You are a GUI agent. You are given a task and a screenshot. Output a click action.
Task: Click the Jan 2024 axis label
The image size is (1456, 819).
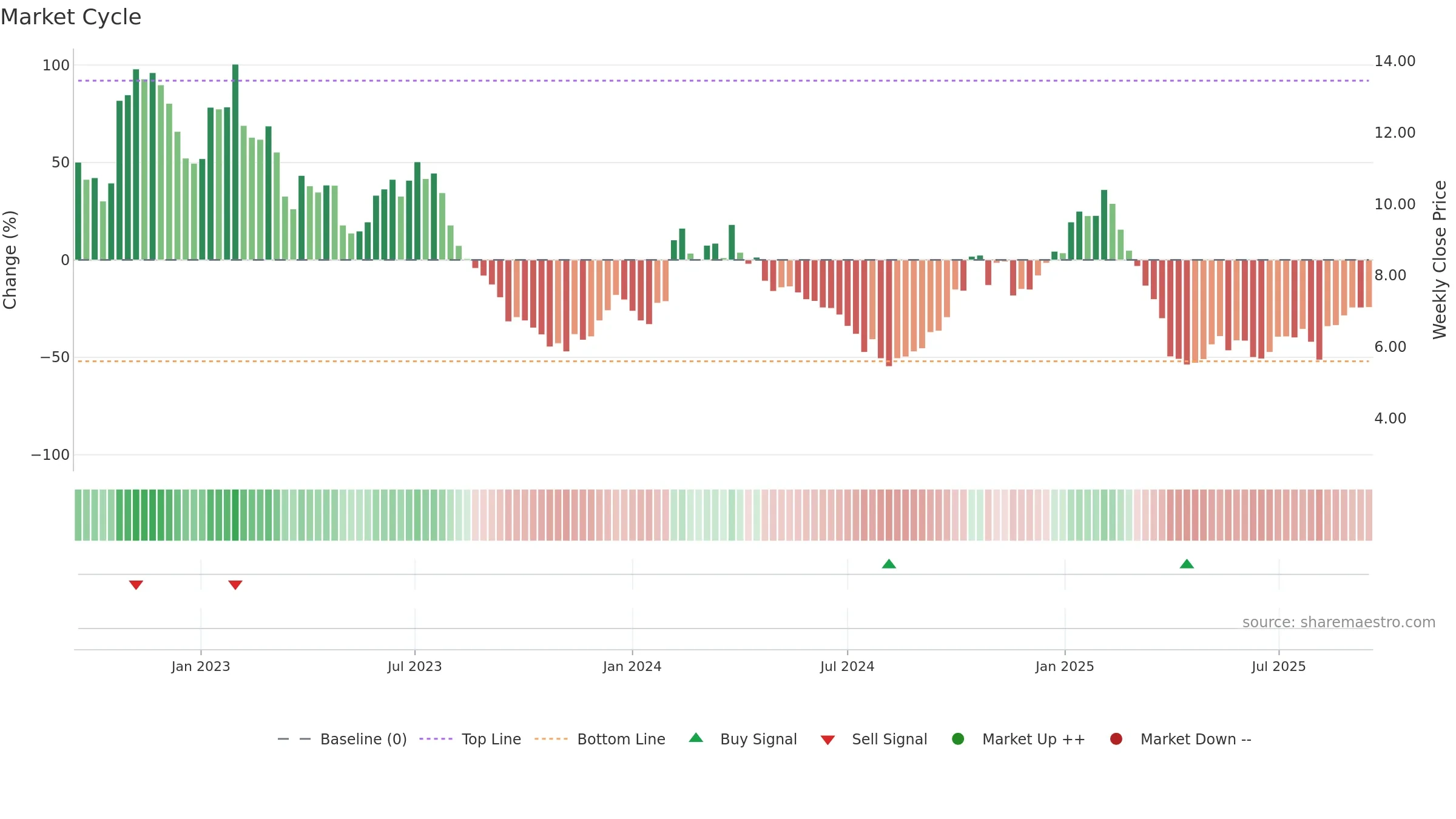(632, 667)
